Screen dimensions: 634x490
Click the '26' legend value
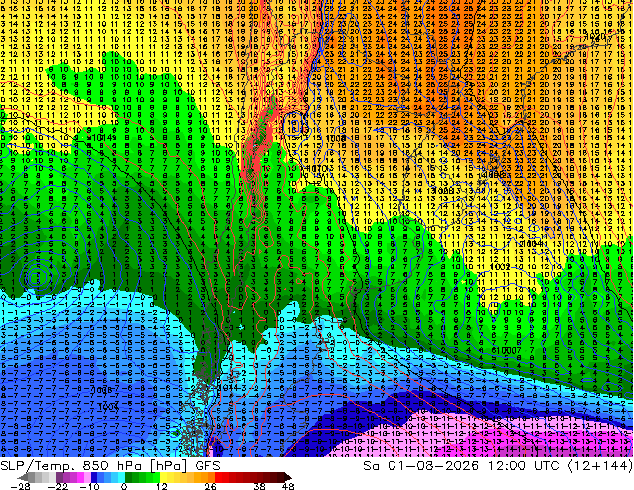(210, 486)
